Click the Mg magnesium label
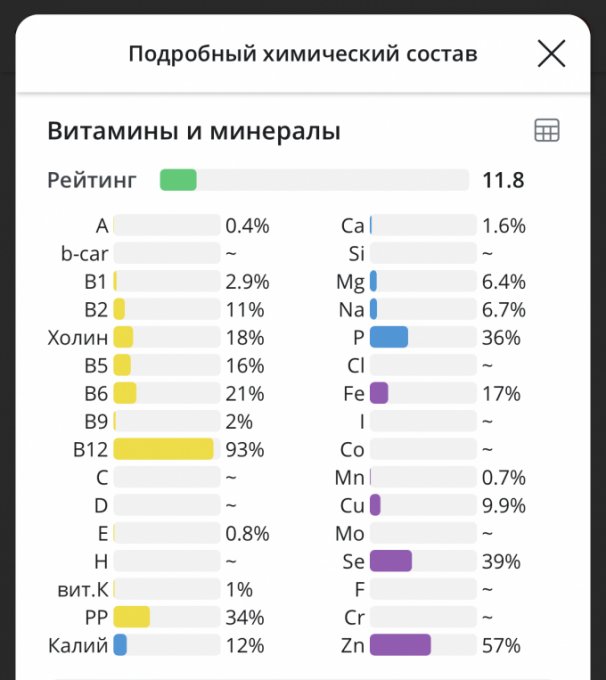This screenshot has width=606, height=680. pos(350,282)
